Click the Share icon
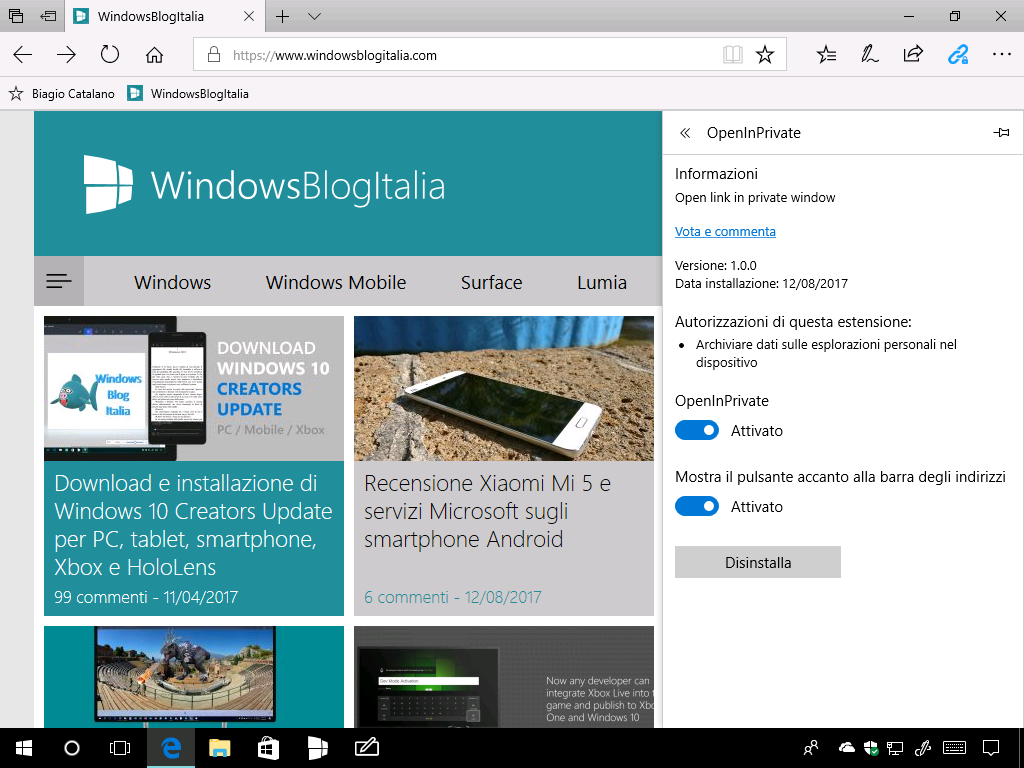 (913, 54)
